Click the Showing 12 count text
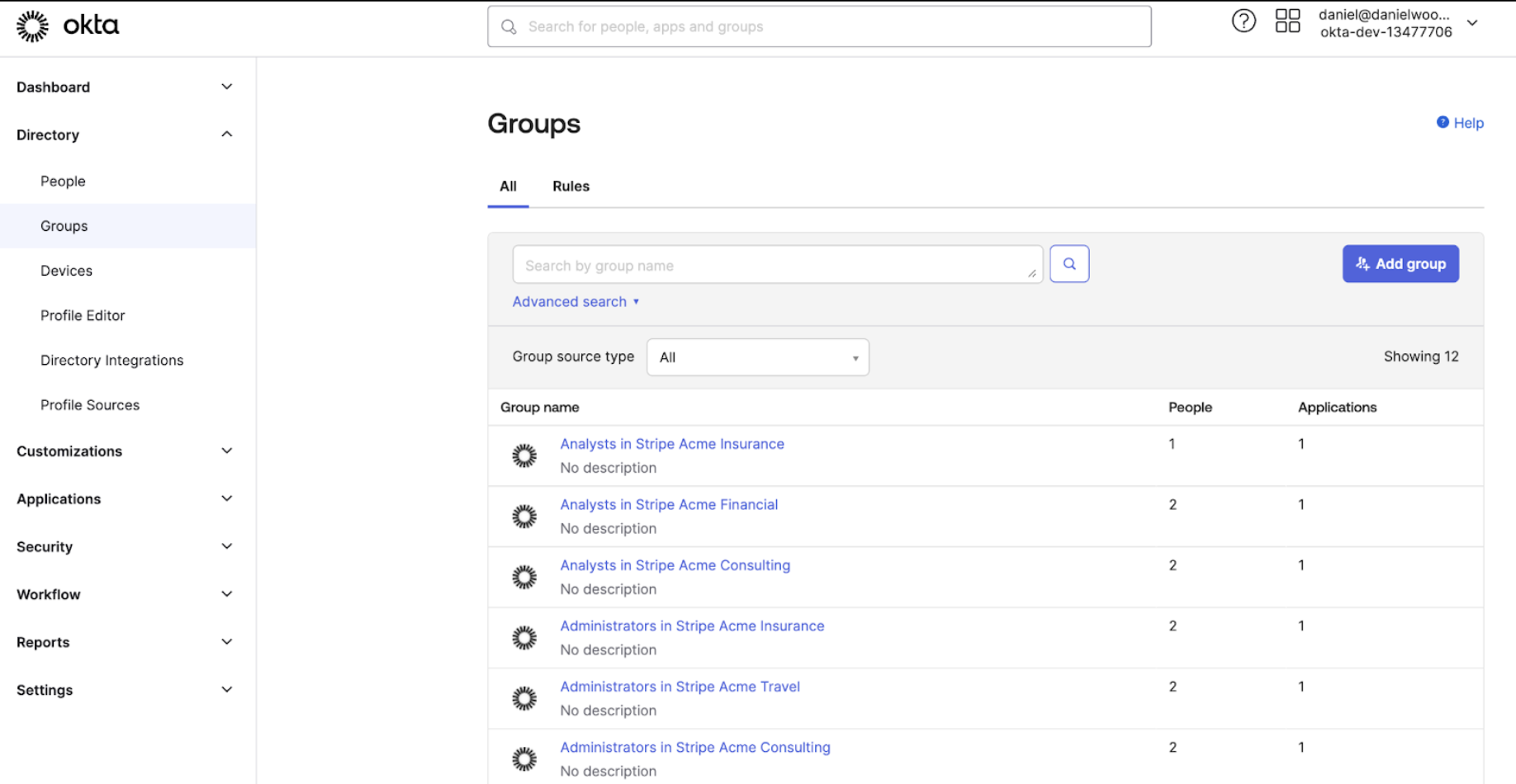 (1421, 357)
